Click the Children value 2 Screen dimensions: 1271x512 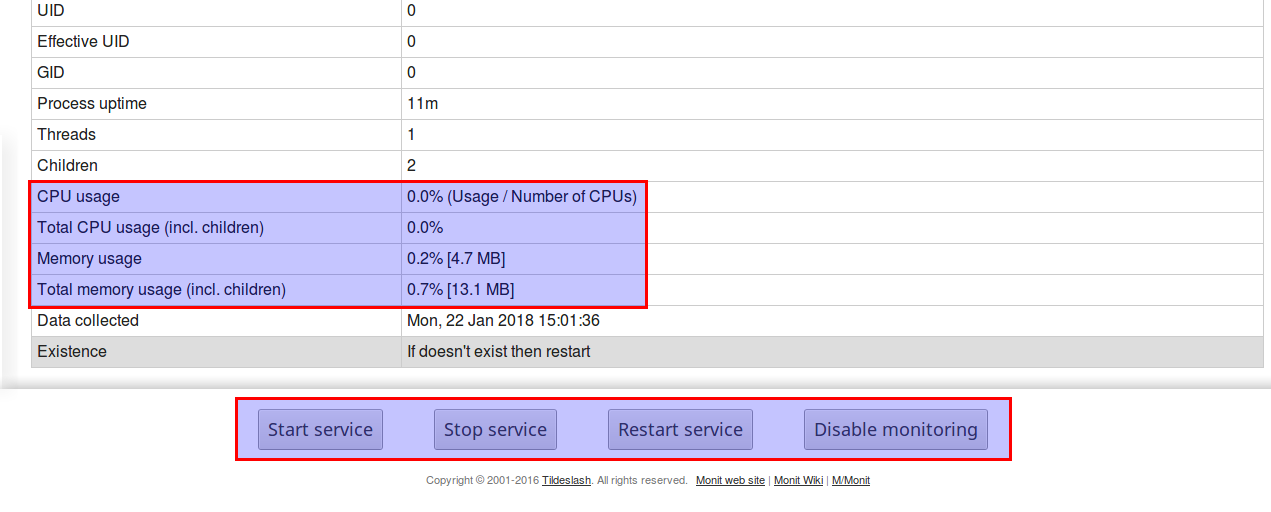pyautogui.click(x=411, y=166)
